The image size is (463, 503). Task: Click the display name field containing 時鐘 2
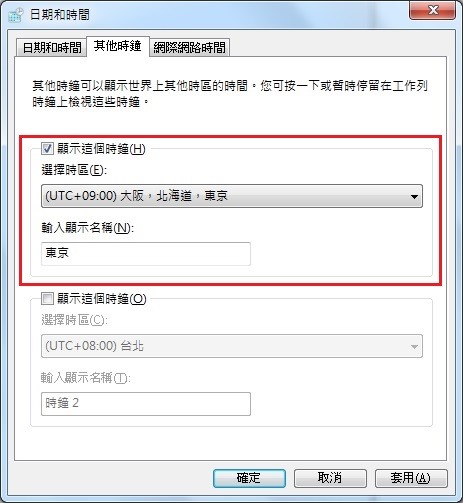pos(146,404)
